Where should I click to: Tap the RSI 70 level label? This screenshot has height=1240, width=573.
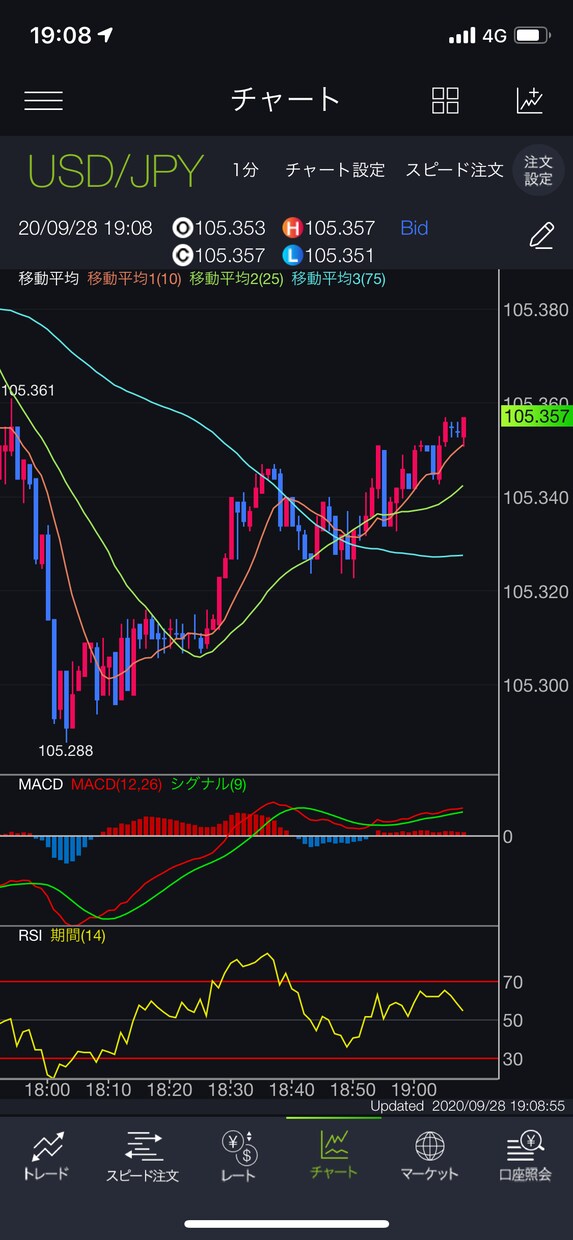[513, 982]
